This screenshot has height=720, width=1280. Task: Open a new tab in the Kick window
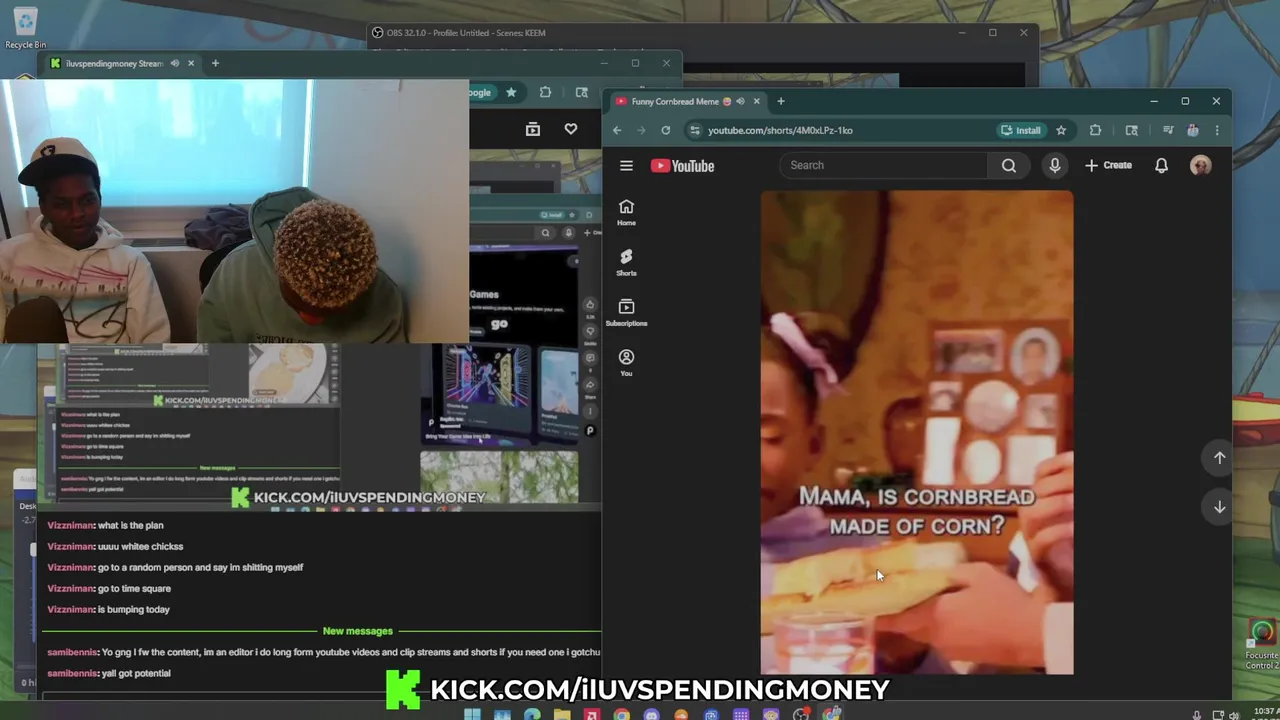pos(214,63)
